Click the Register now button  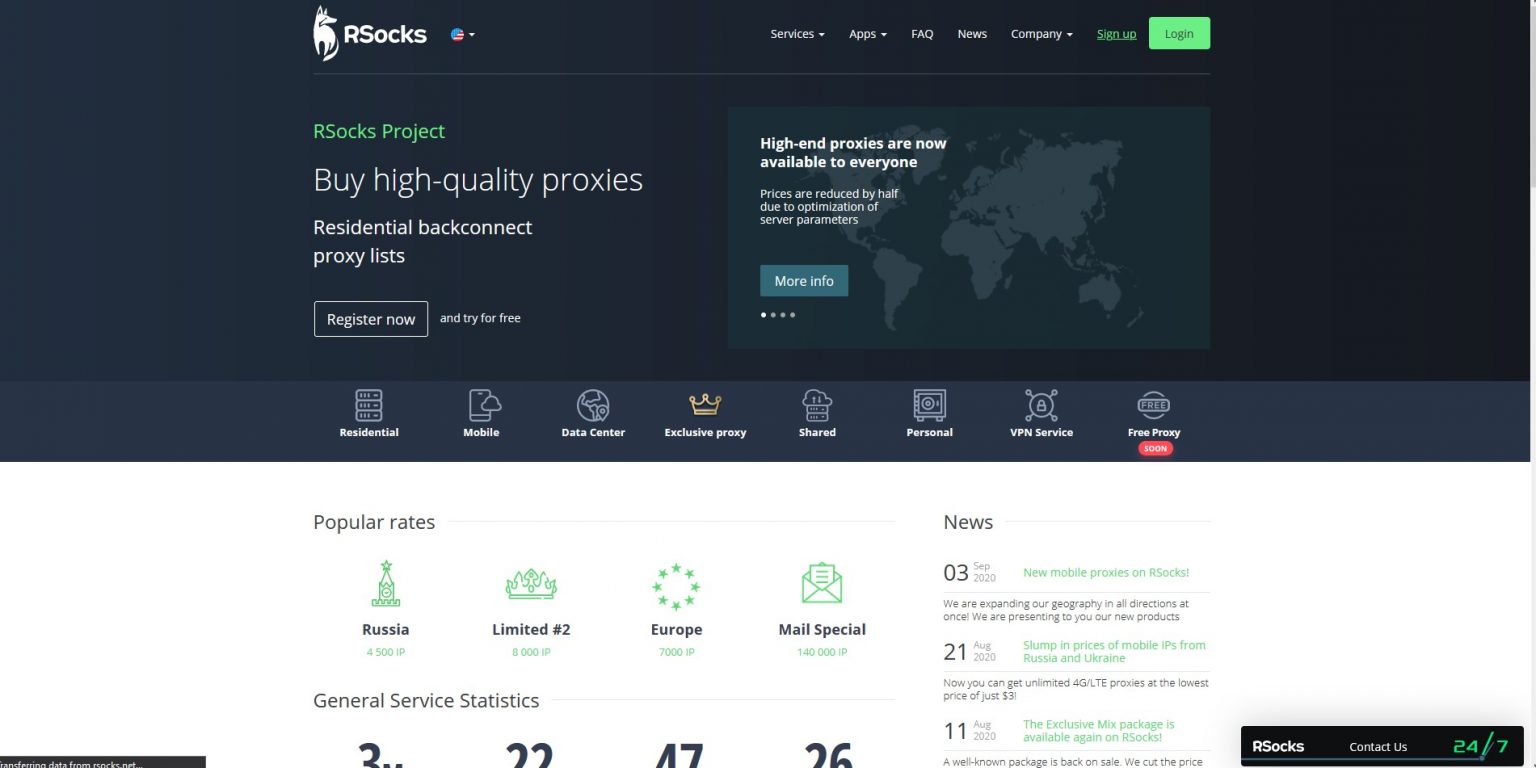pyautogui.click(x=370, y=319)
